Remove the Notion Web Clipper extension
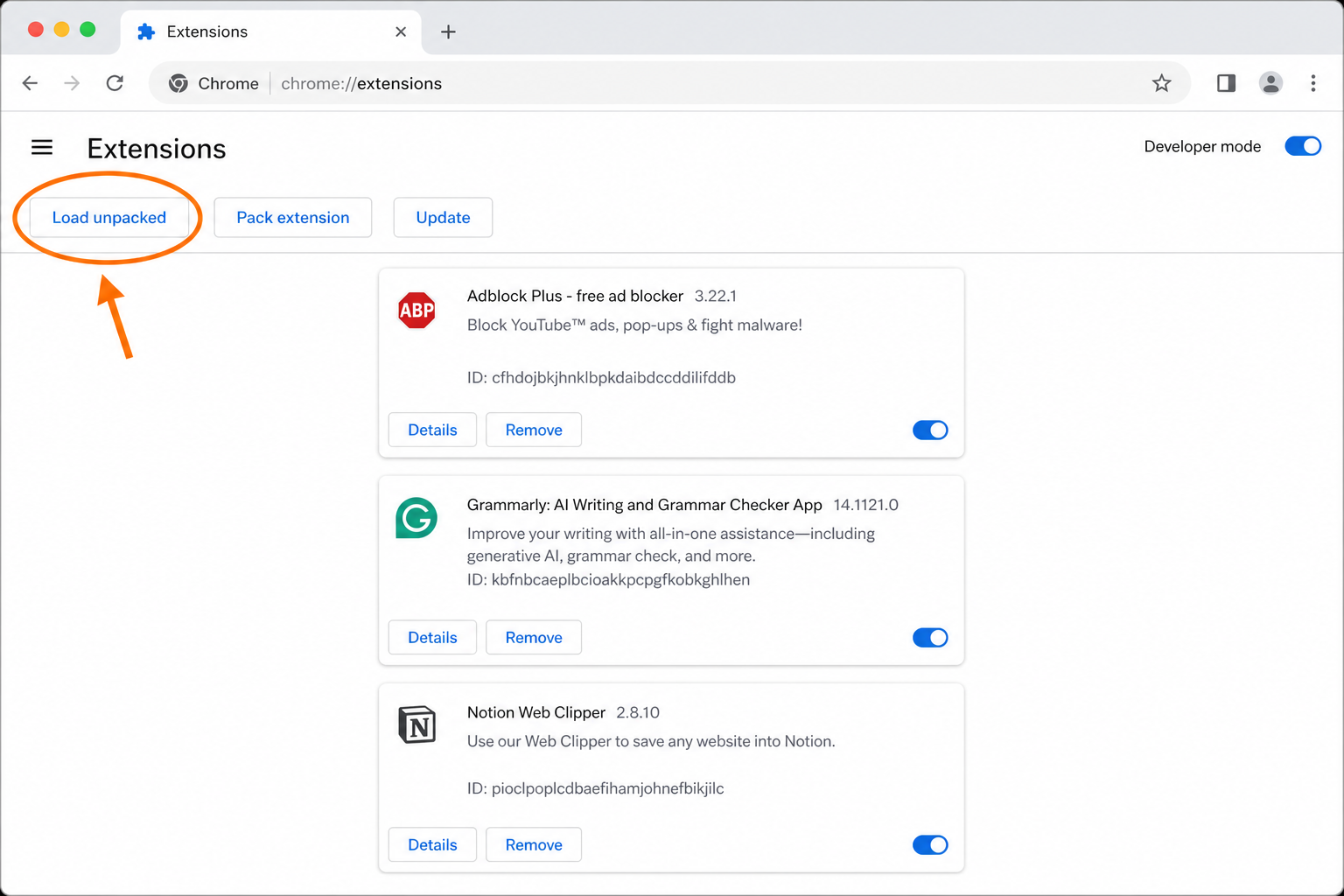This screenshot has height=896, width=1344. point(534,844)
